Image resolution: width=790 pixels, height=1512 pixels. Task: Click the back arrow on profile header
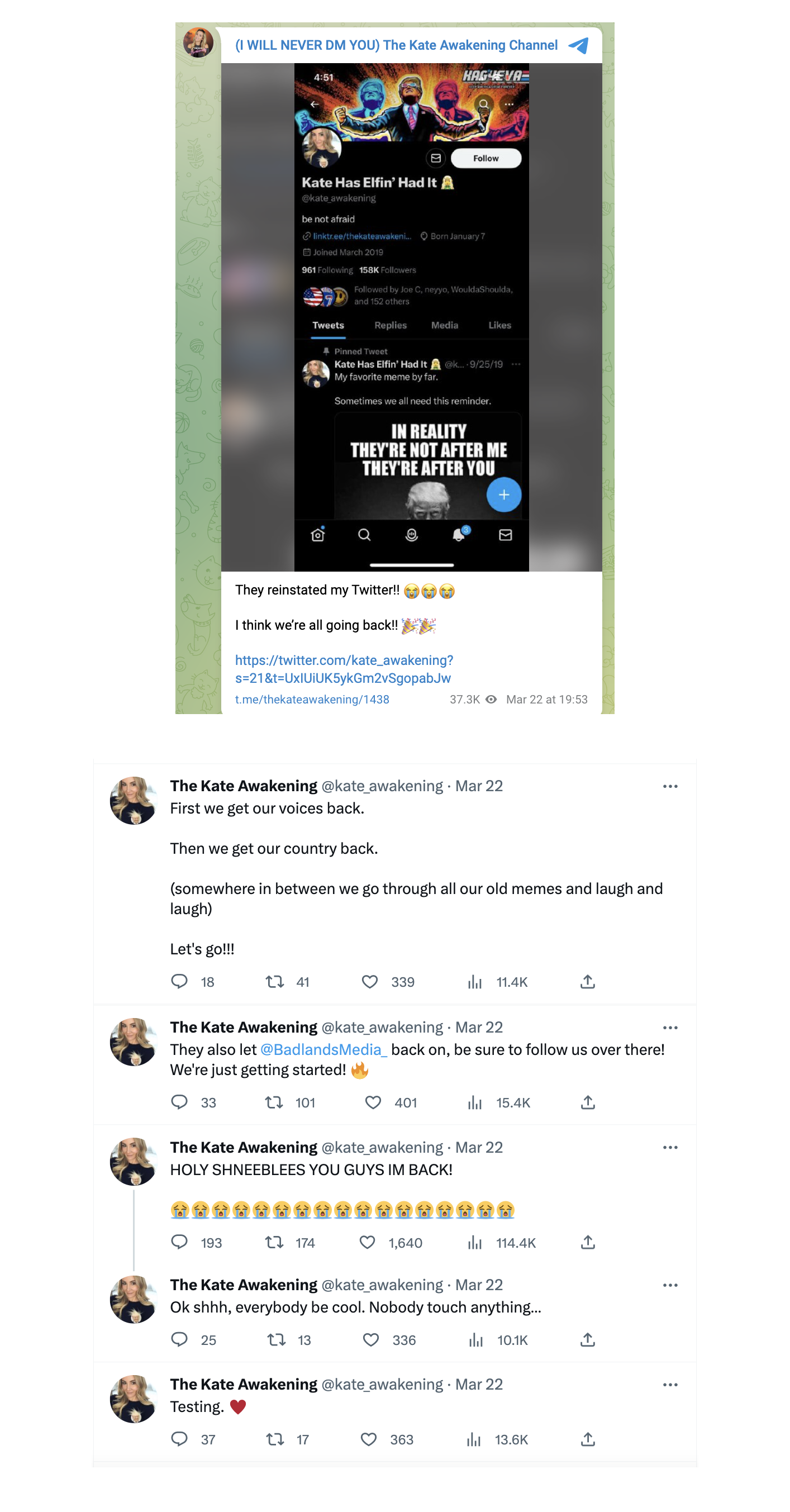pyautogui.click(x=315, y=104)
